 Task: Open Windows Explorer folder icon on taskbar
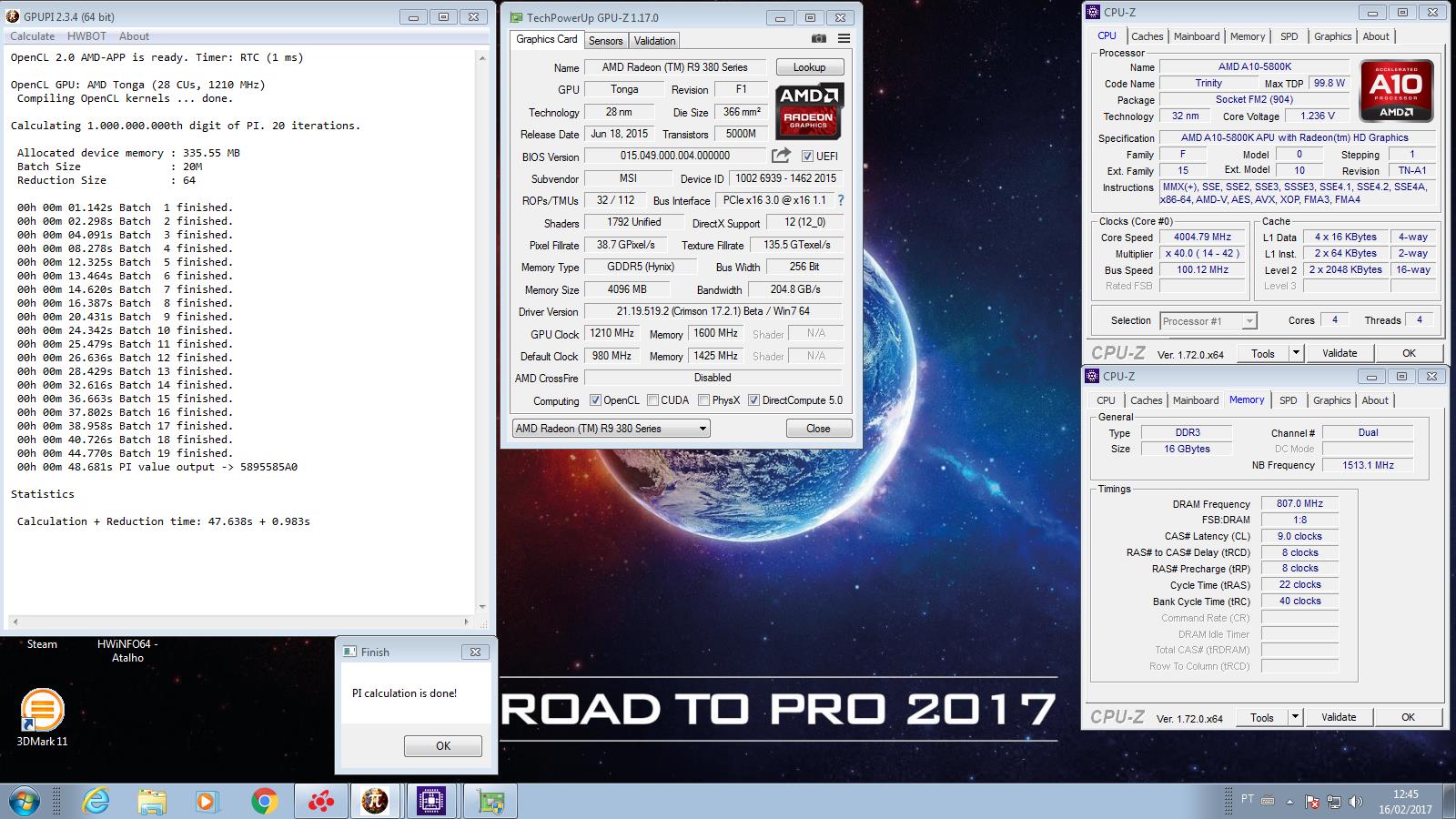[152, 801]
